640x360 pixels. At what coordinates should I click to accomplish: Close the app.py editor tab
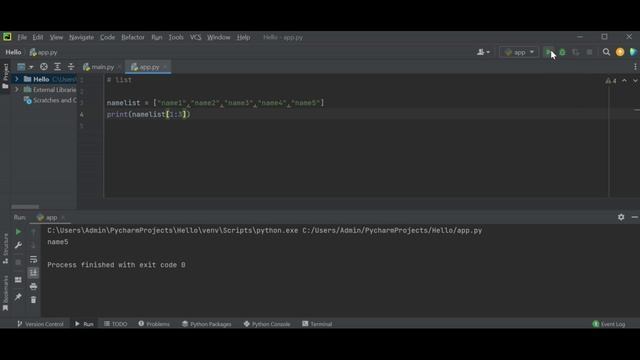coord(165,67)
